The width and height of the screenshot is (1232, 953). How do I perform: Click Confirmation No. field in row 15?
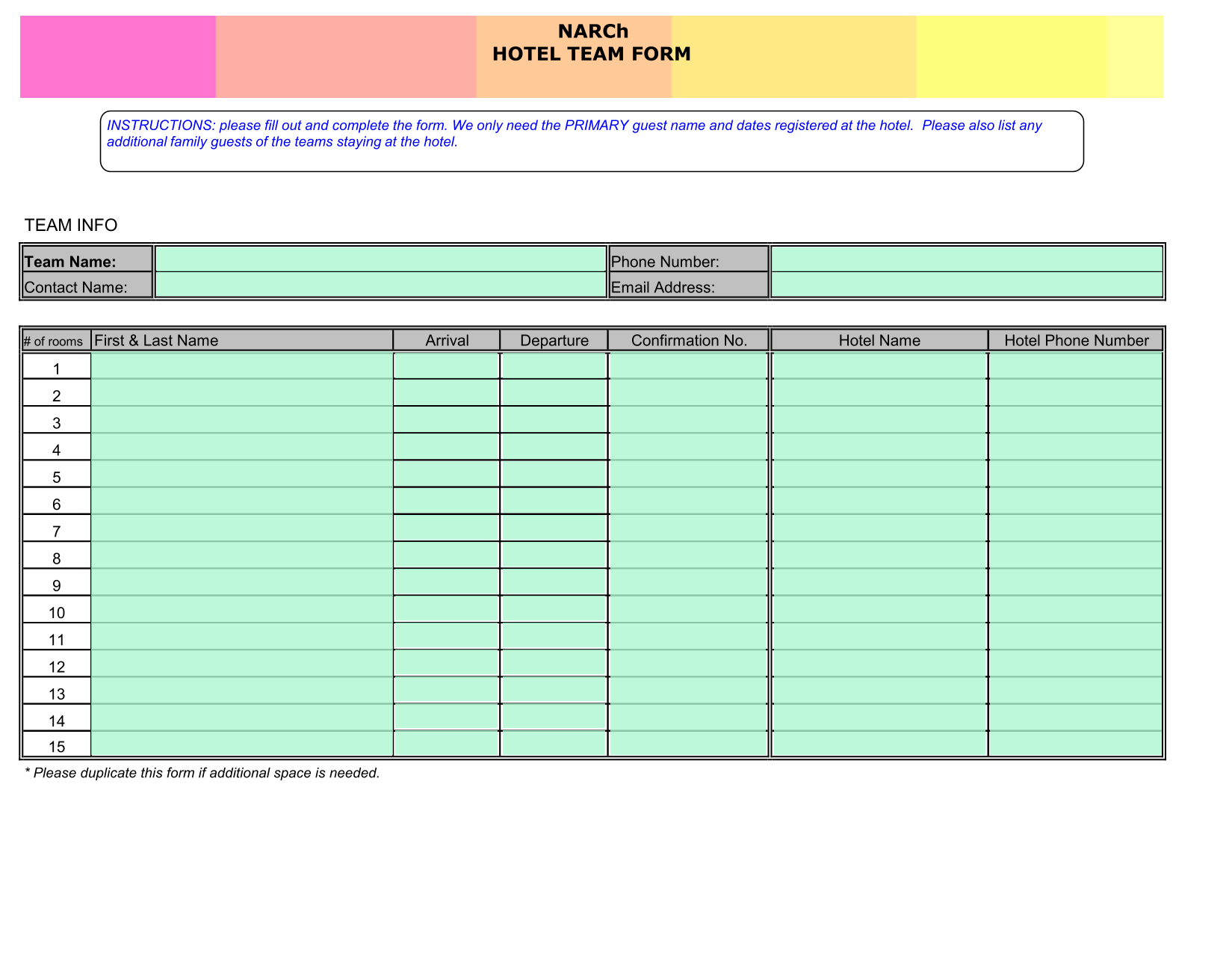click(x=689, y=744)
